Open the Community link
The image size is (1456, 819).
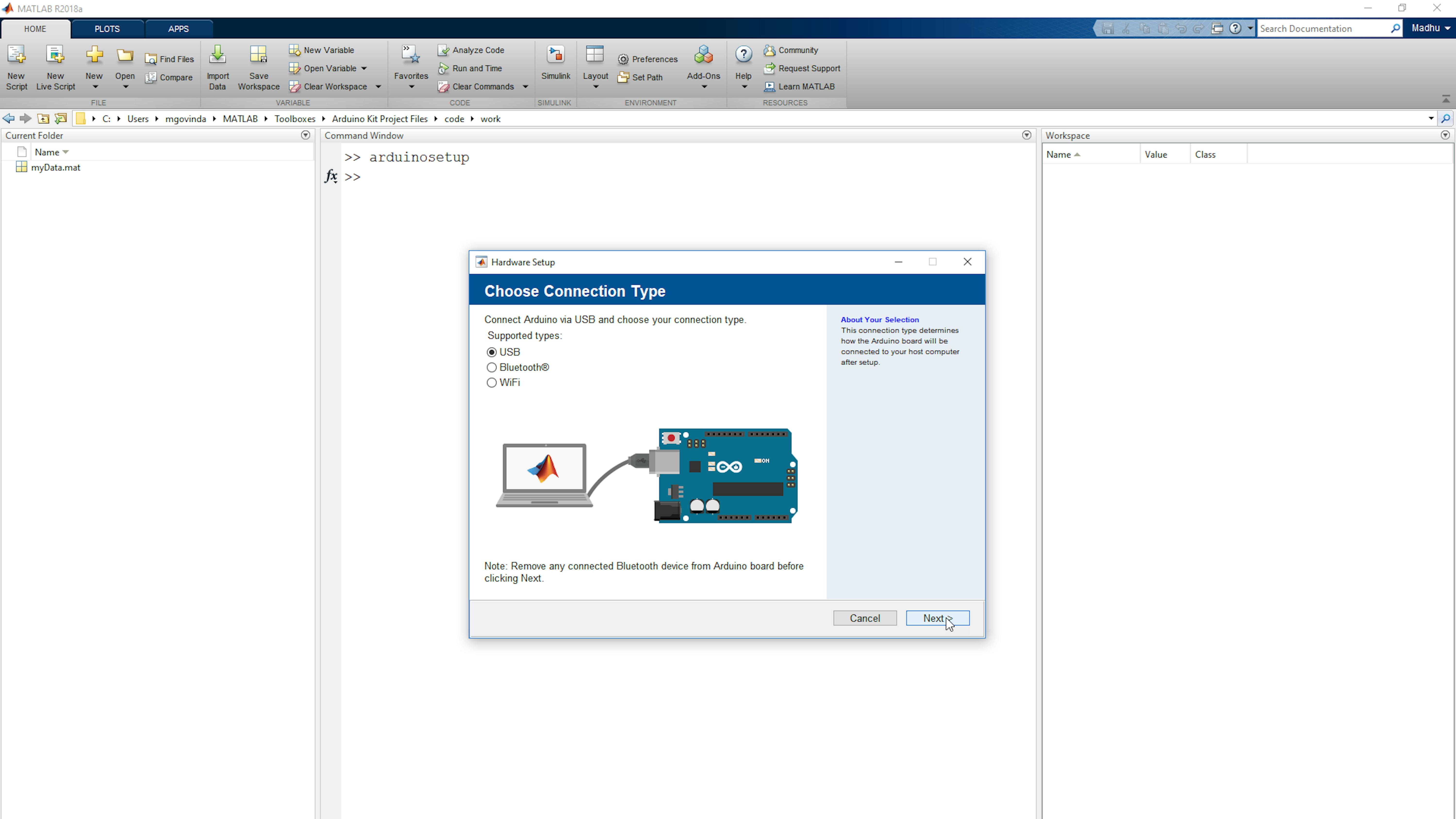pyautogui.click(x=791, y=50)
